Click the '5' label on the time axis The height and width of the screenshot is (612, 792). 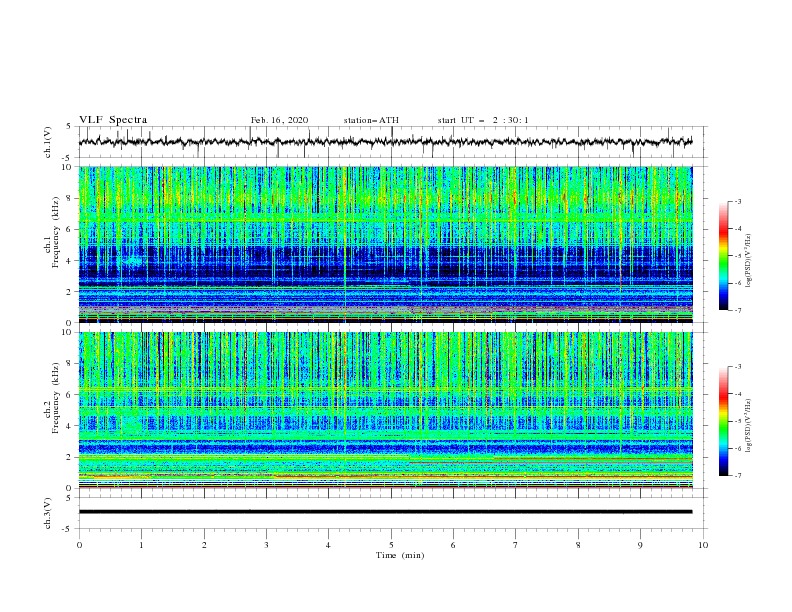pyautogui.click(x=391, y=545)
